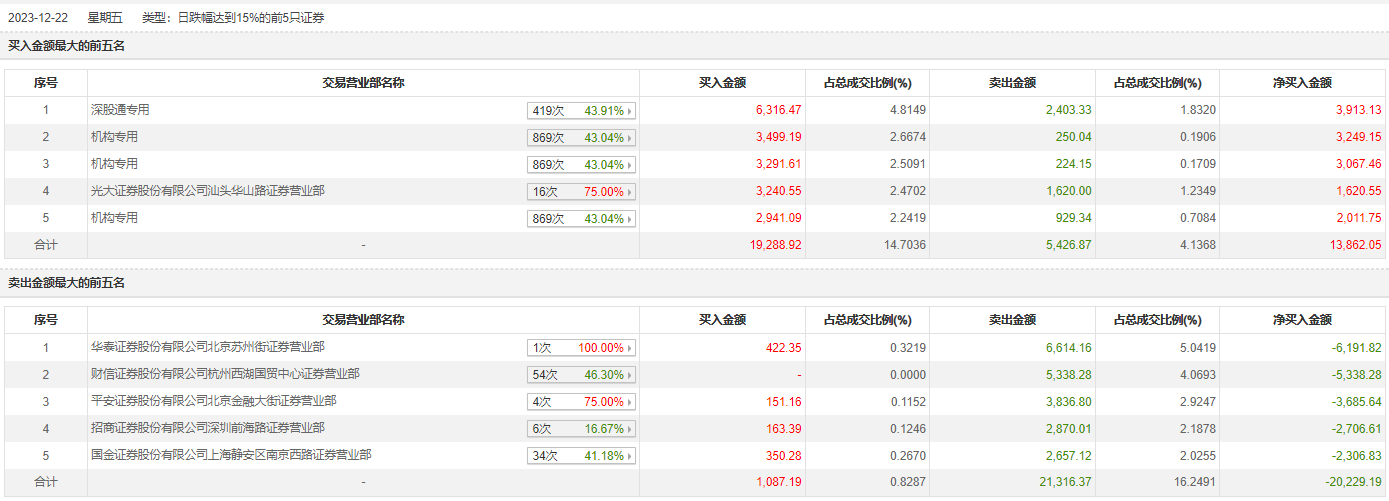
Task: Open 平安证券北京金融大街证券营业部 link
Action: [x=213, y=401]
